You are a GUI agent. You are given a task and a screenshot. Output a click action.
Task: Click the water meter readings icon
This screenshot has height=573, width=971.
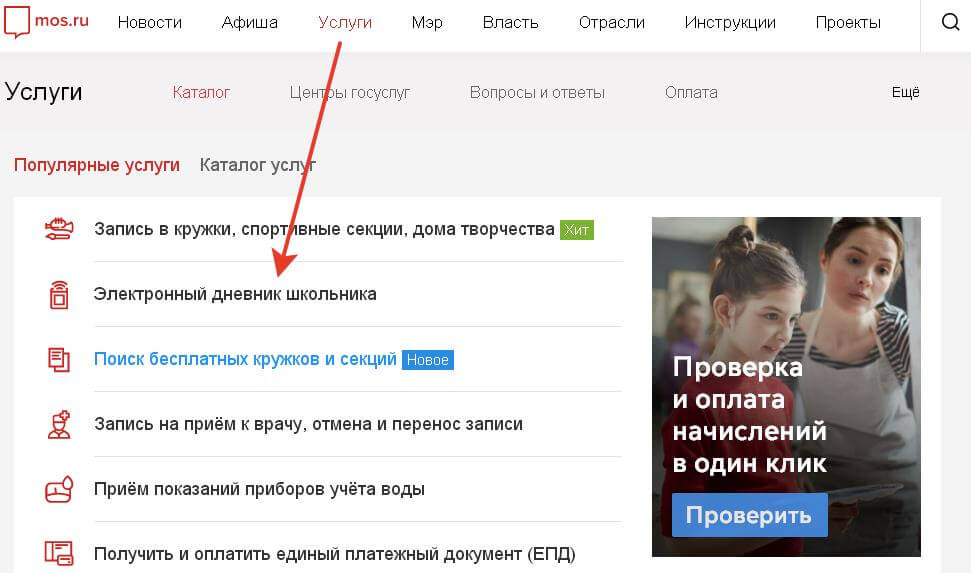tap(59, 489)
